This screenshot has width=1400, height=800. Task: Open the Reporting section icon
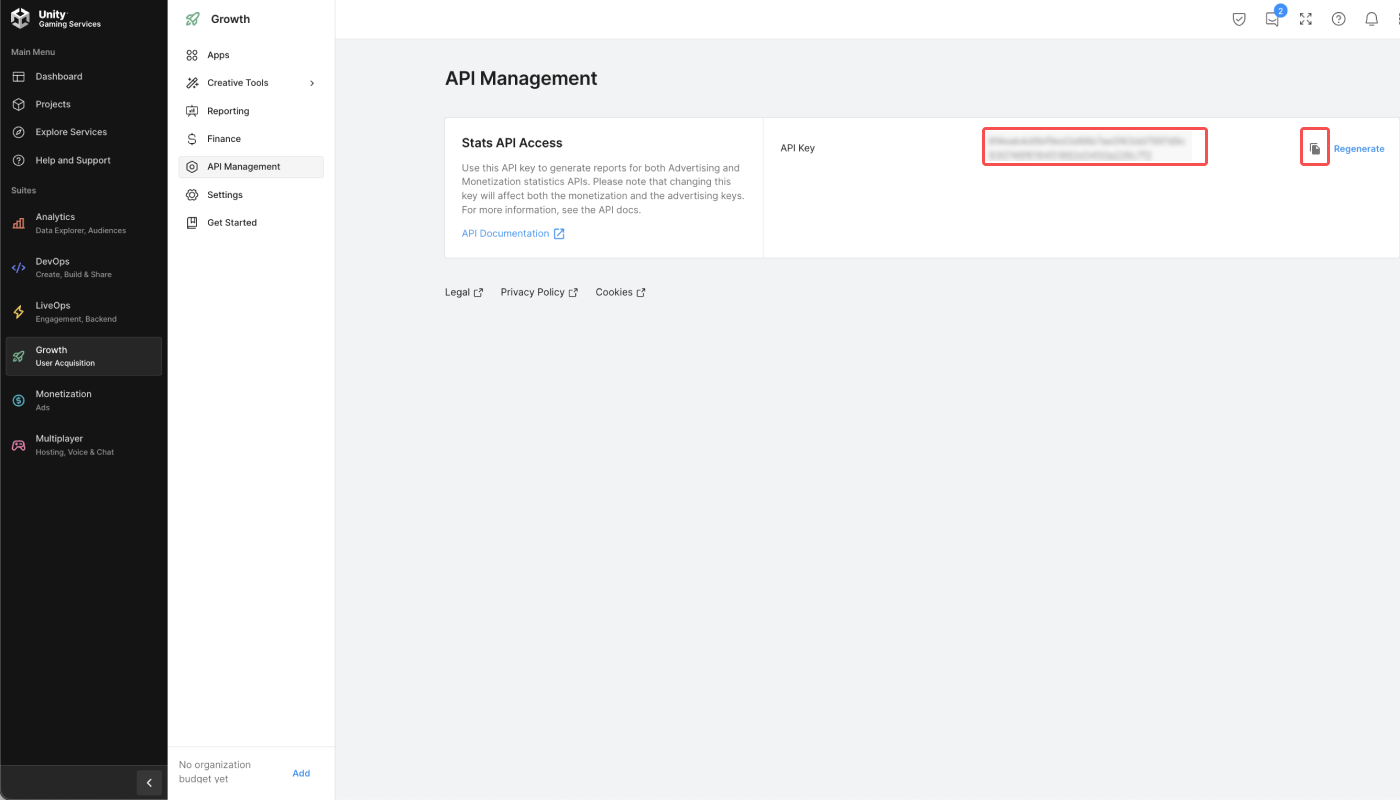pos(191,110)
